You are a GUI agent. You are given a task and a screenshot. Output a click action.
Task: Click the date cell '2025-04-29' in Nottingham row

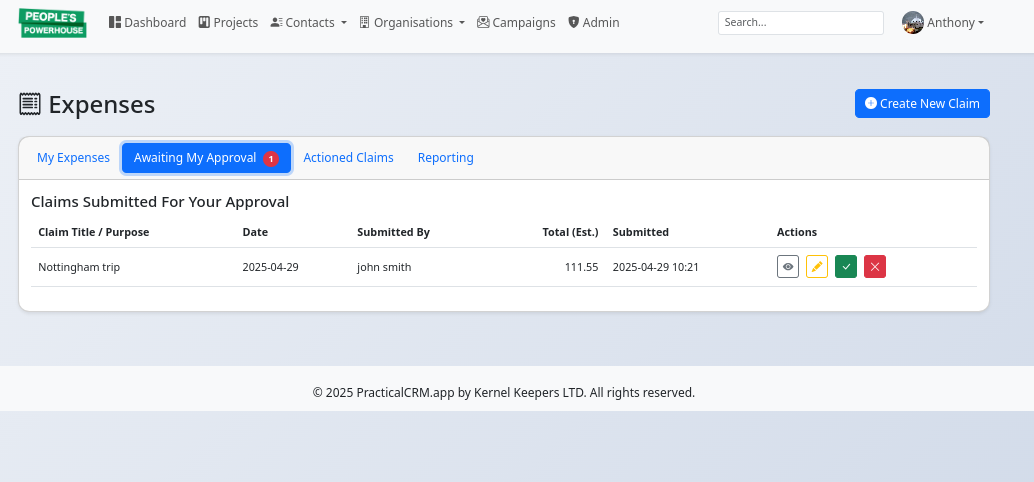(x=270, y=267)
